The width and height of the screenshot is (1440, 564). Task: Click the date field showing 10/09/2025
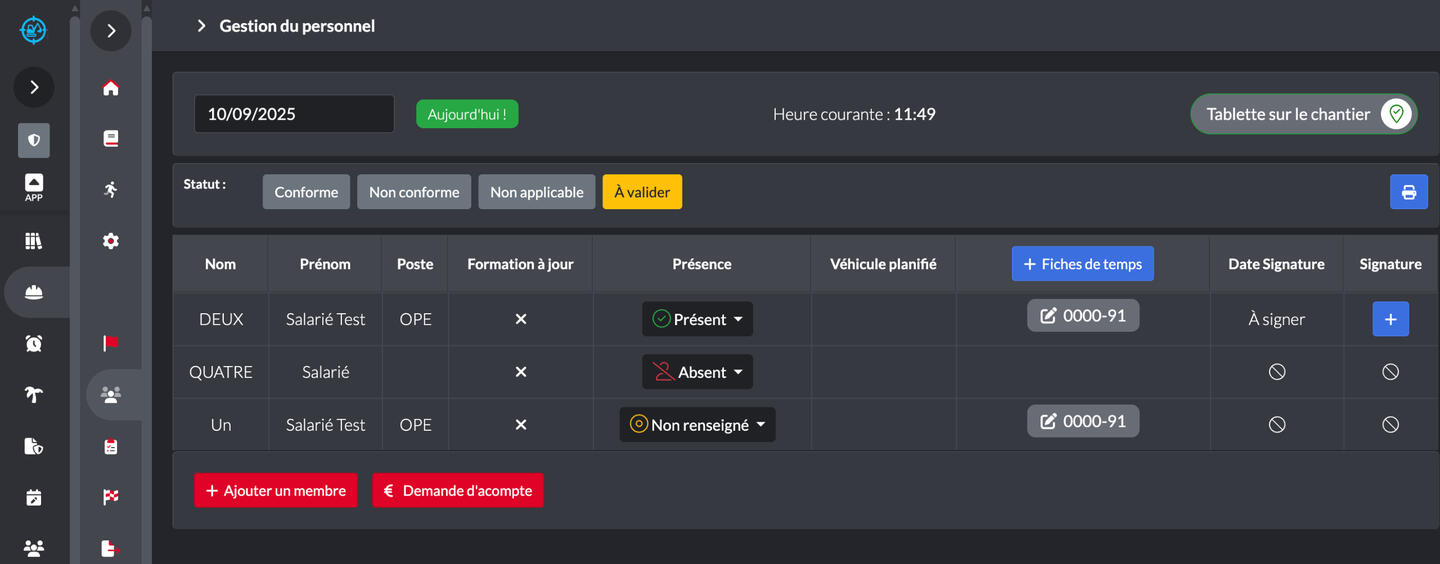point(294,114)
